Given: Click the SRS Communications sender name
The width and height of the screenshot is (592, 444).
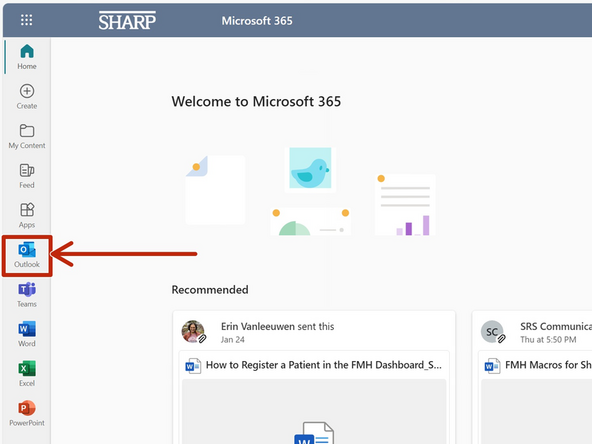Looking at the screenshot, I should point(556,326).
